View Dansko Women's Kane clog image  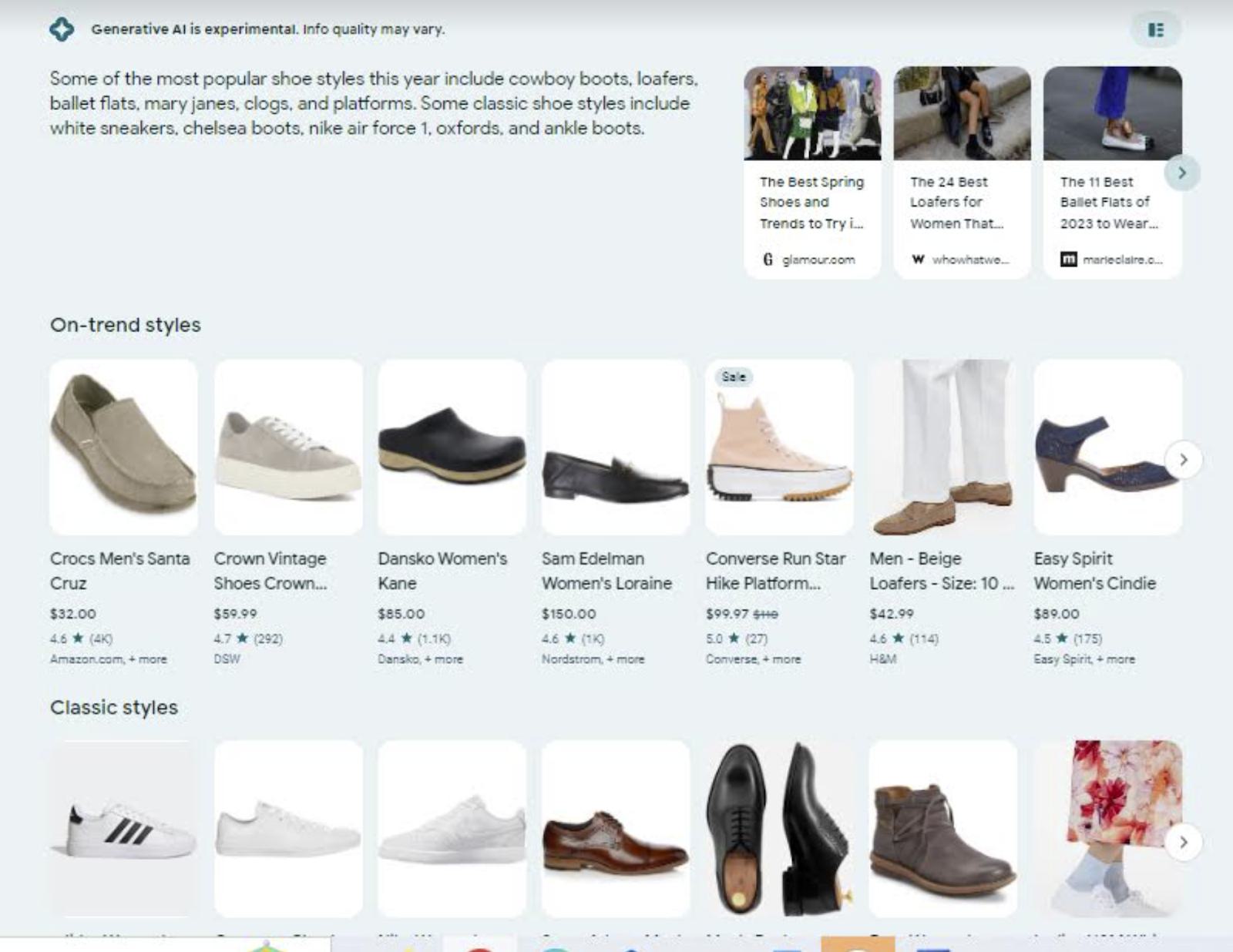coord(452,447)
